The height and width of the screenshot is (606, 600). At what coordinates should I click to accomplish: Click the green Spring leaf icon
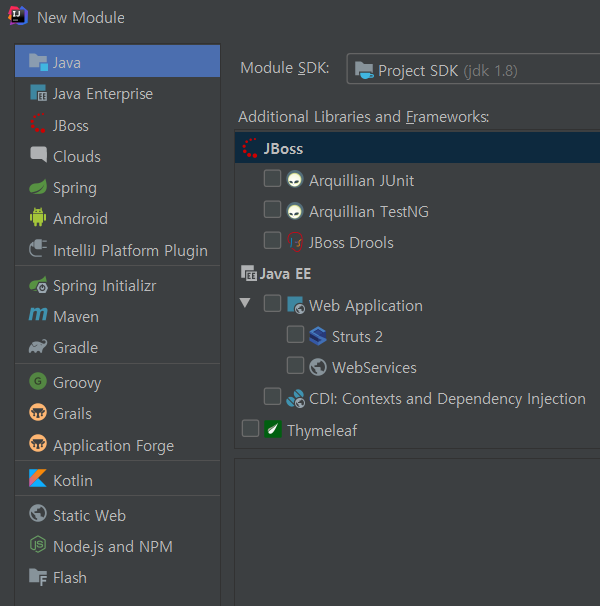(38, 187)
